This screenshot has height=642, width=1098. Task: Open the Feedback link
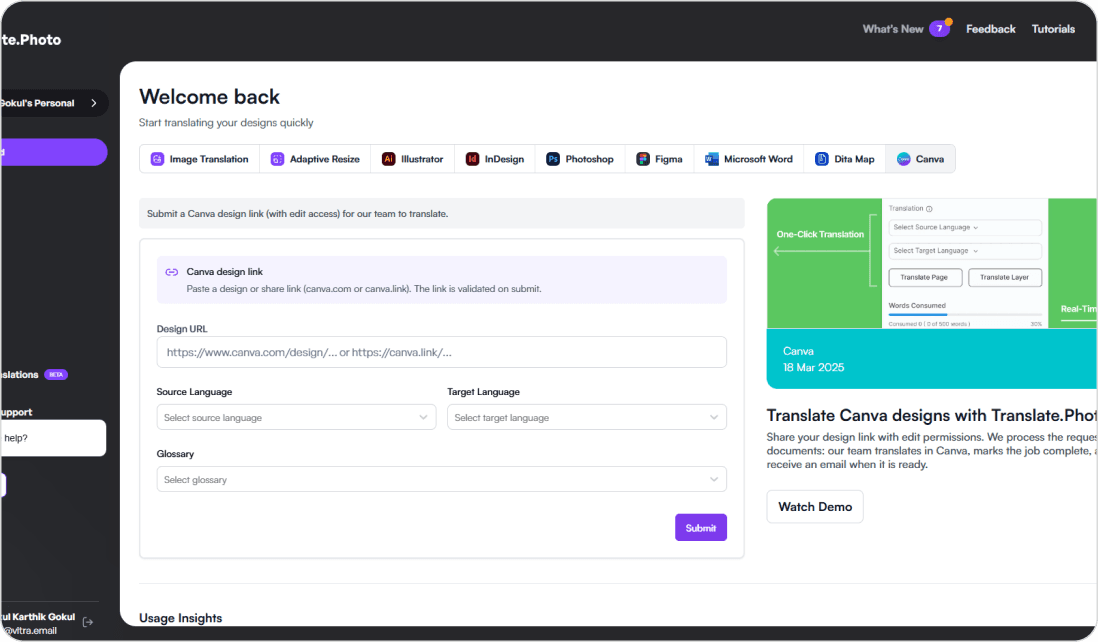990,29
